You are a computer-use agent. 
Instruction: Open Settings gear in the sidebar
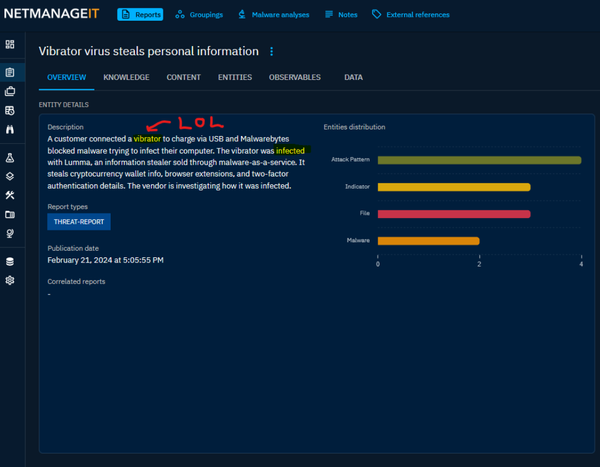(x=10, y=281)
